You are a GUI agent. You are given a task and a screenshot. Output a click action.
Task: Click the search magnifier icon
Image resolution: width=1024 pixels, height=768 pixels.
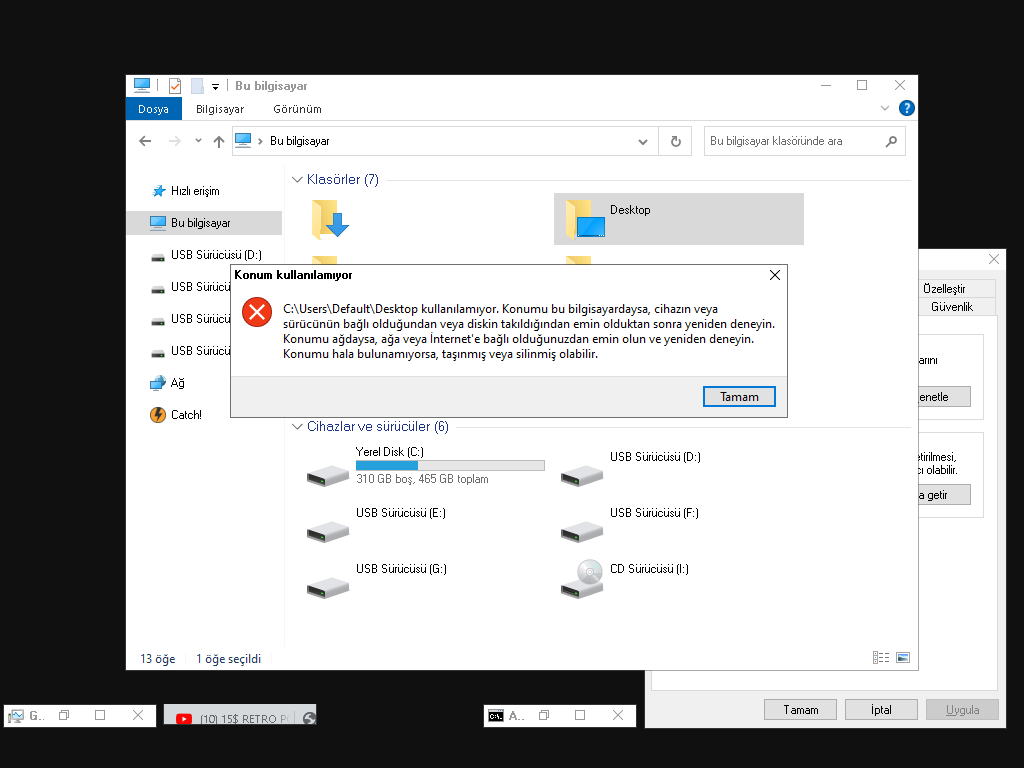click(891, 141)
